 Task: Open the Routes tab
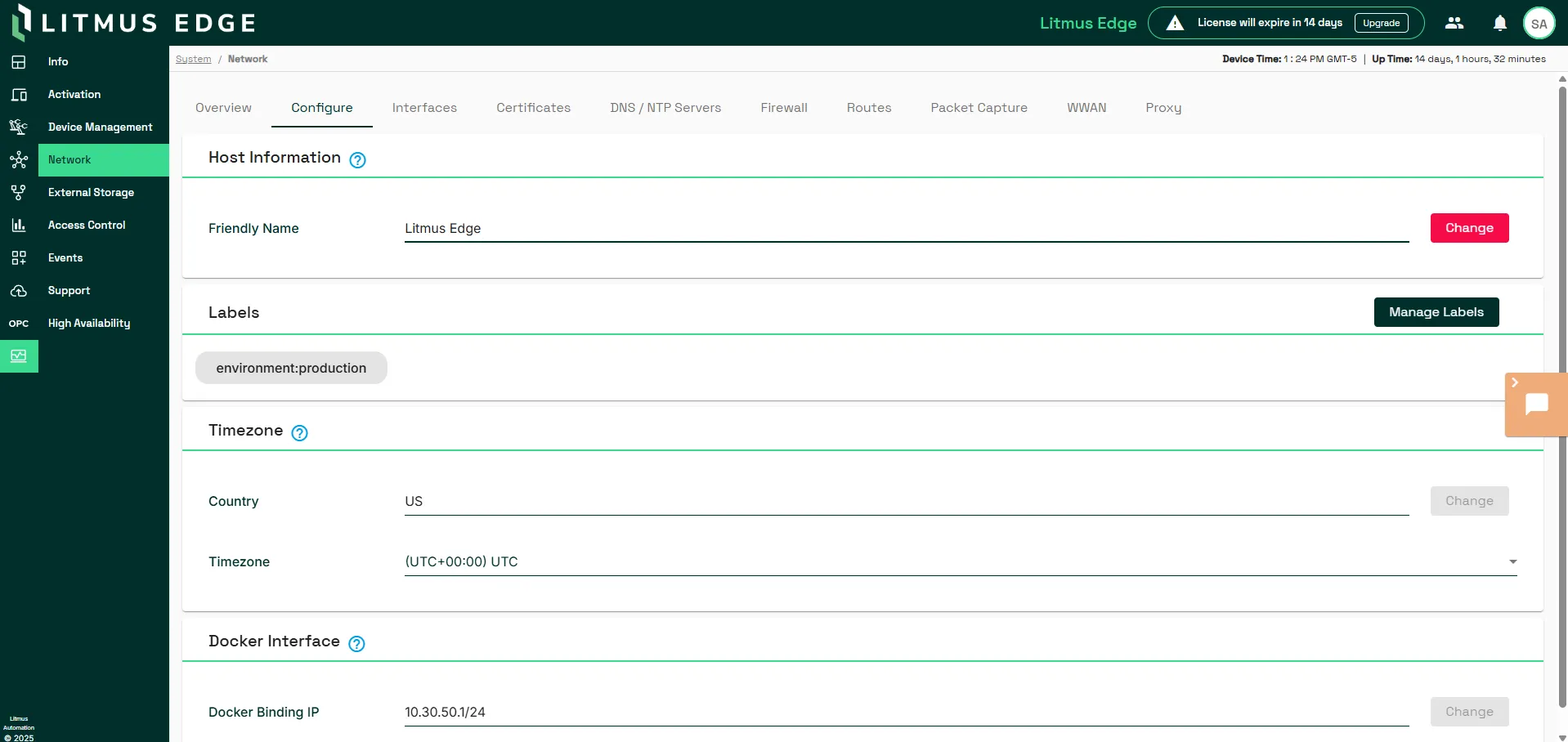(869, 108)
